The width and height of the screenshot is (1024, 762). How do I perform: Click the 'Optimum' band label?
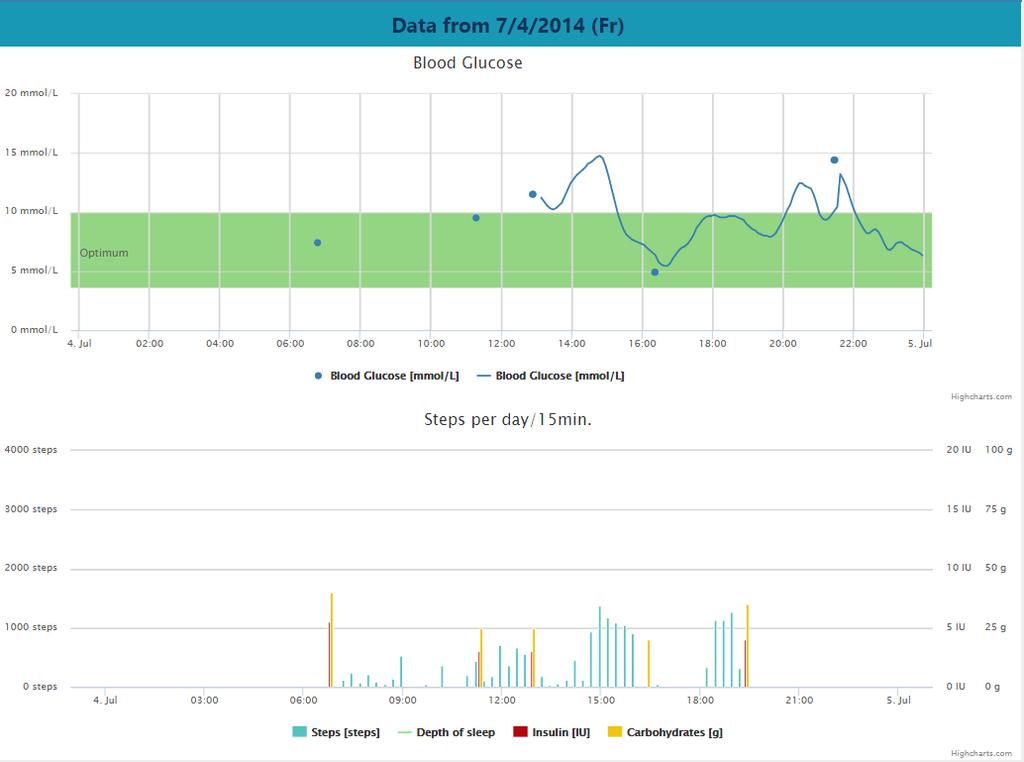point(104,253)
